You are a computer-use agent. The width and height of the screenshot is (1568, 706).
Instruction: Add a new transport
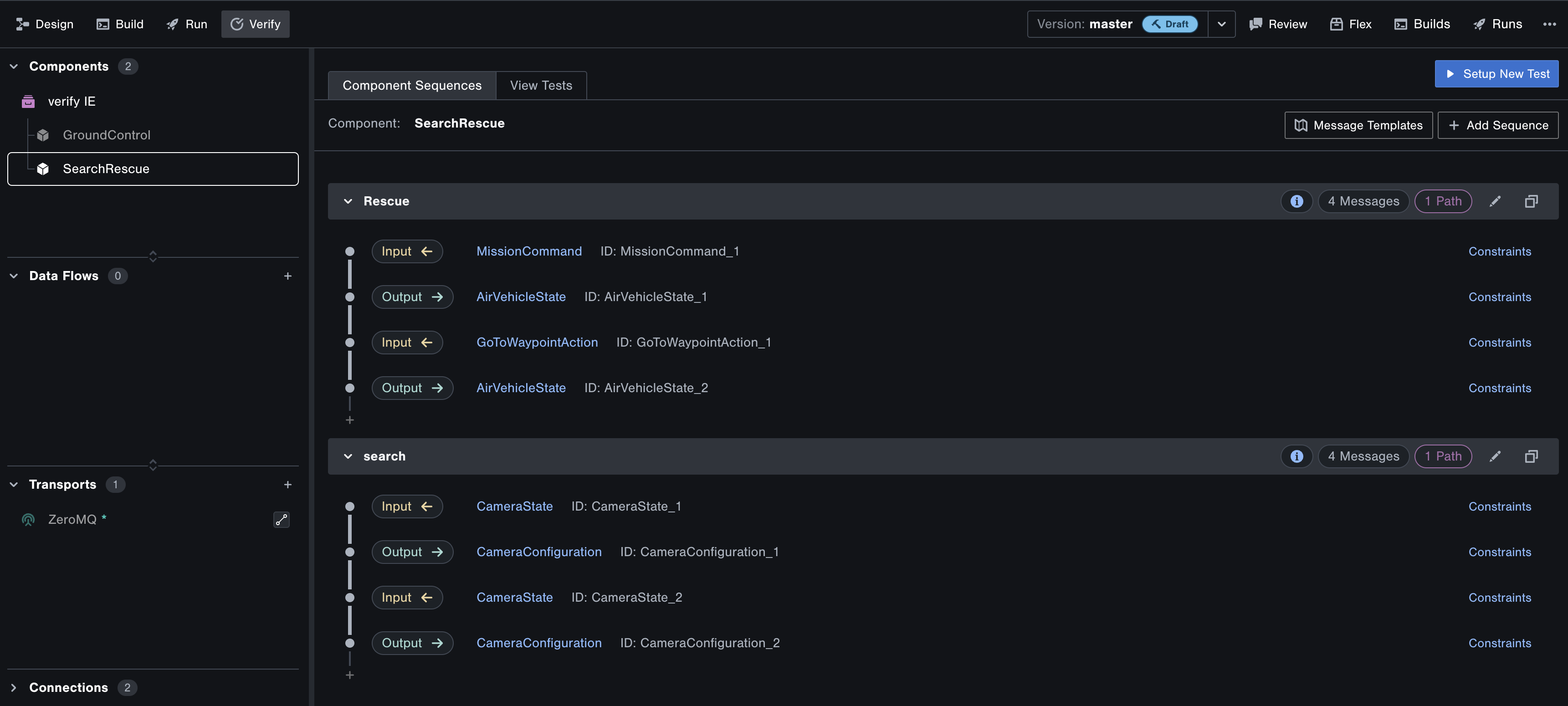point(288,485)
